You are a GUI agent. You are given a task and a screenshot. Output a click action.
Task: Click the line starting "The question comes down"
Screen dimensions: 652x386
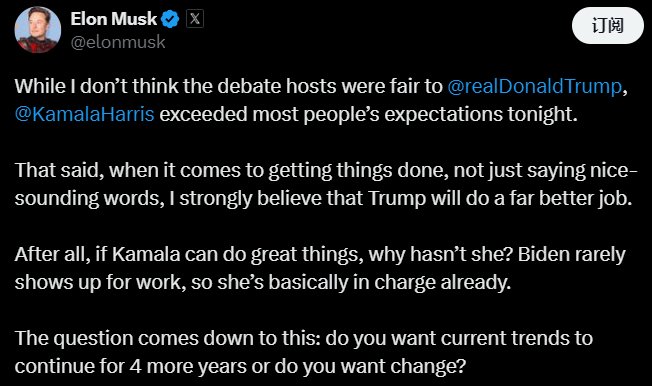click(304, 338)
